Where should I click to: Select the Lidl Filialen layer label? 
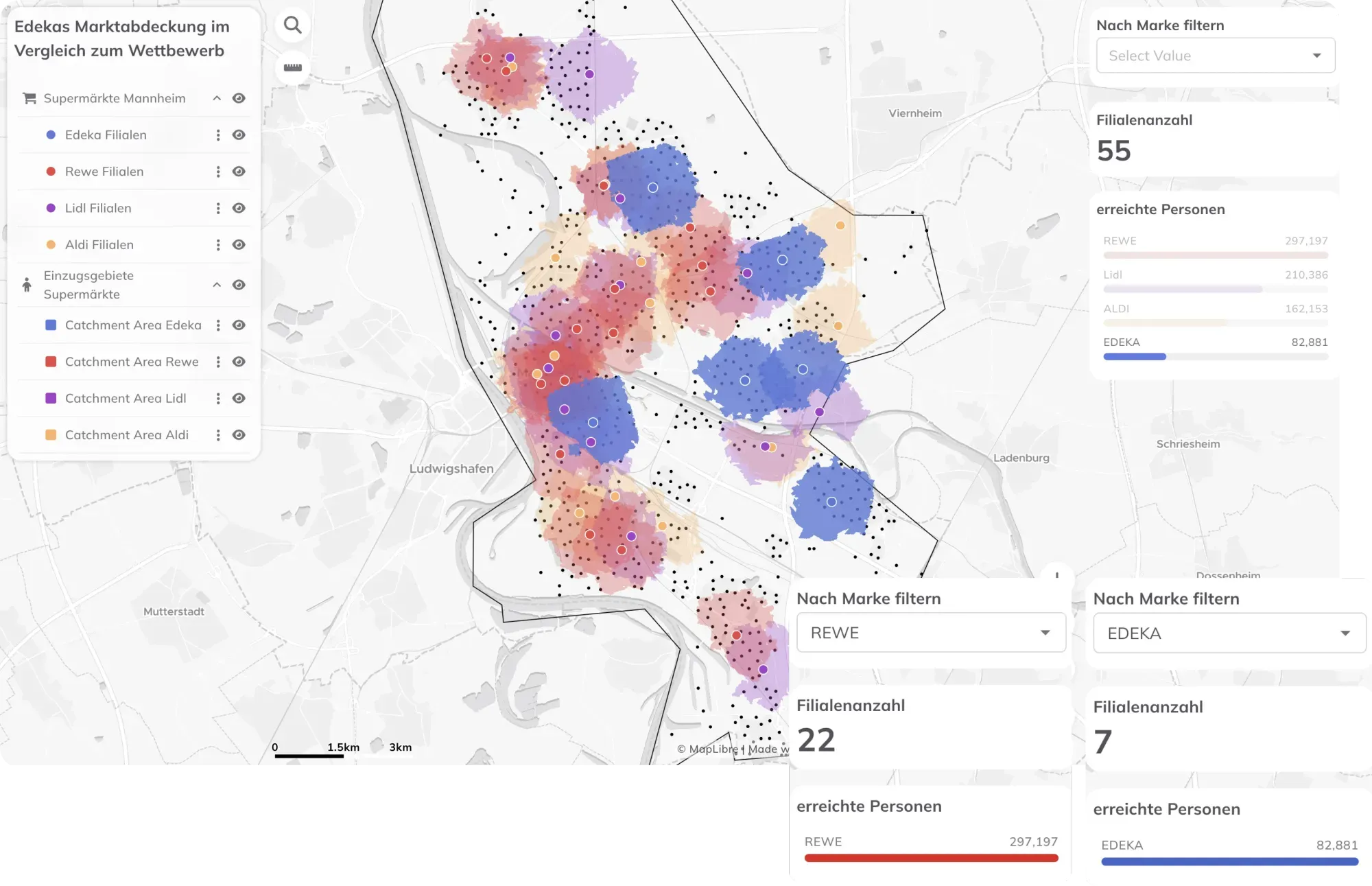[x=98, y=208]
